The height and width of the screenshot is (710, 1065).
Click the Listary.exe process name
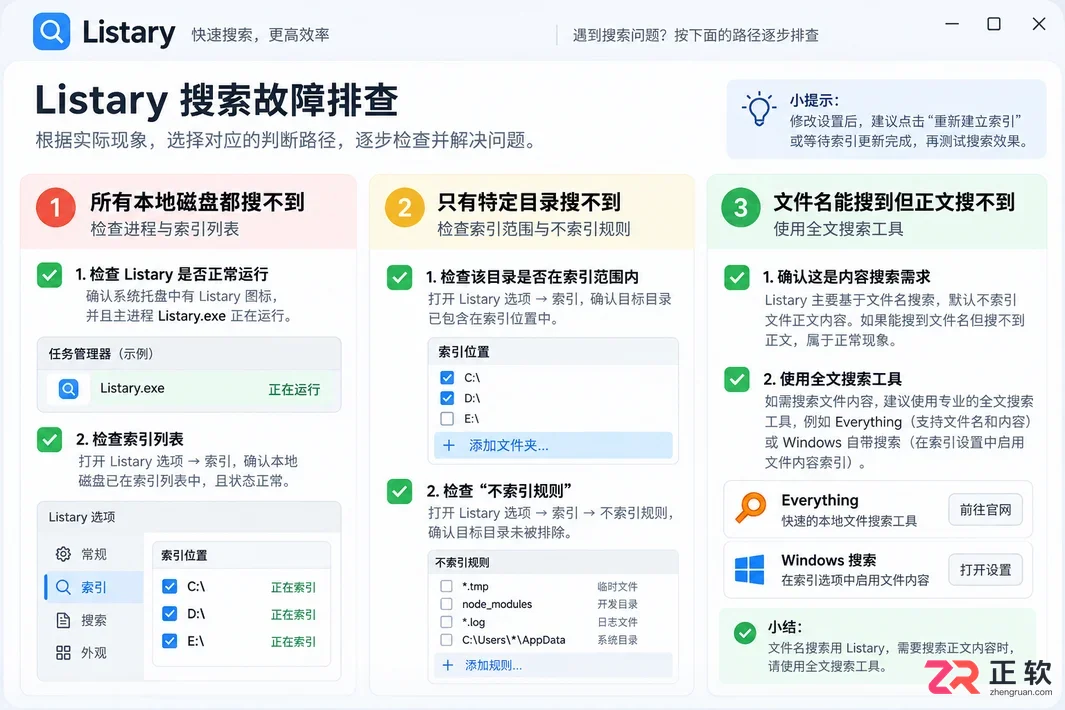click(132, 388)
